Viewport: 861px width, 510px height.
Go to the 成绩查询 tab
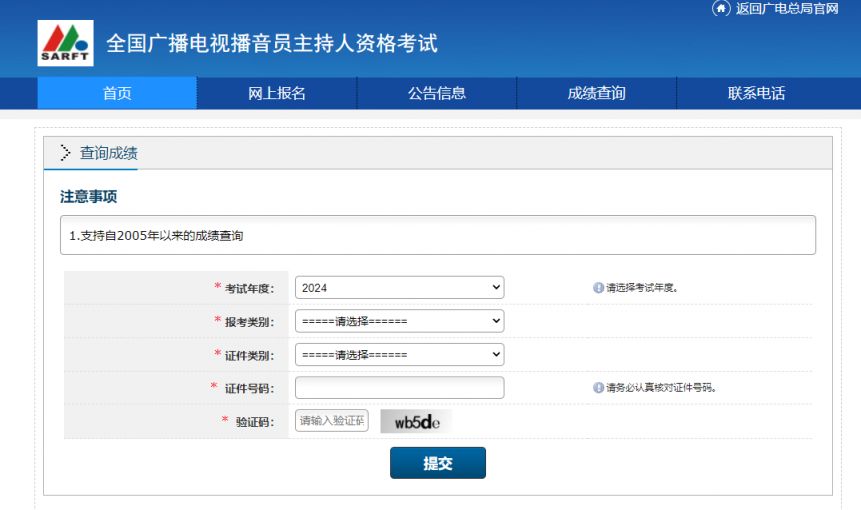pos(596,93)
